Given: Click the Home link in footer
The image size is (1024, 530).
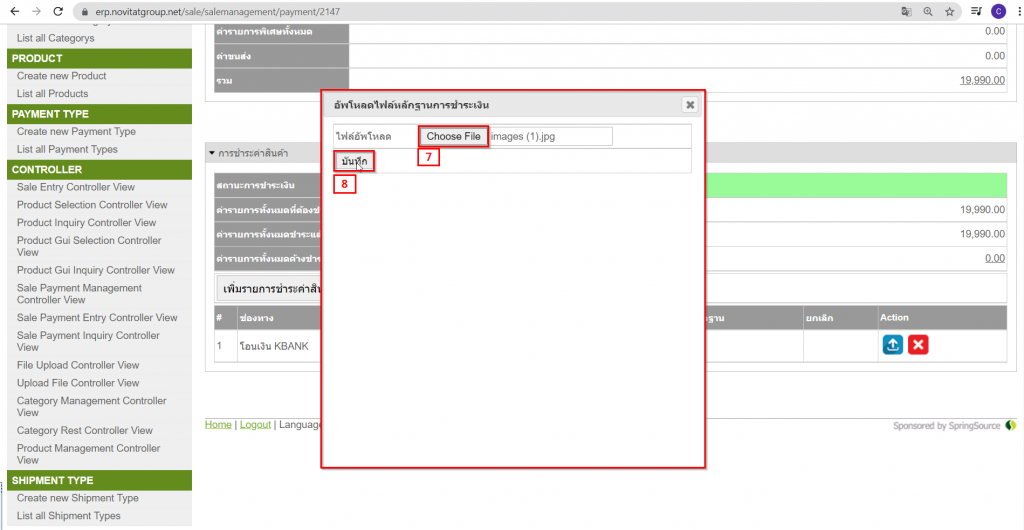Looking at the screenshot, I should tap(218, 425).
